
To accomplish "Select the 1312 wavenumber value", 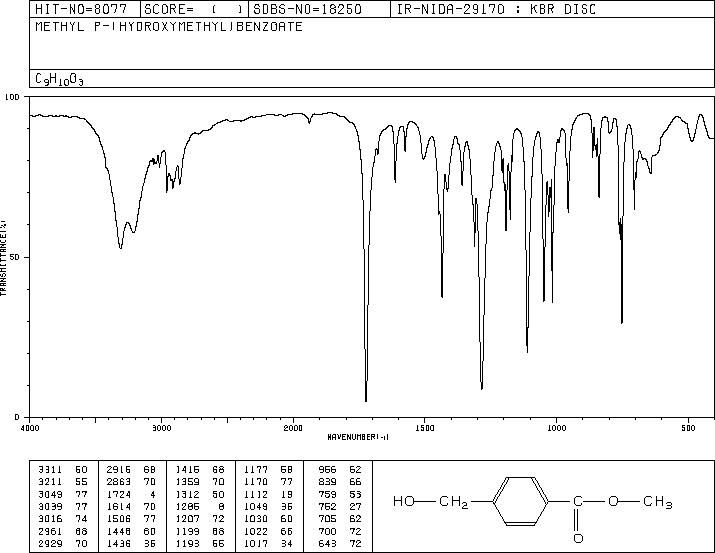I will click(187, 494).
